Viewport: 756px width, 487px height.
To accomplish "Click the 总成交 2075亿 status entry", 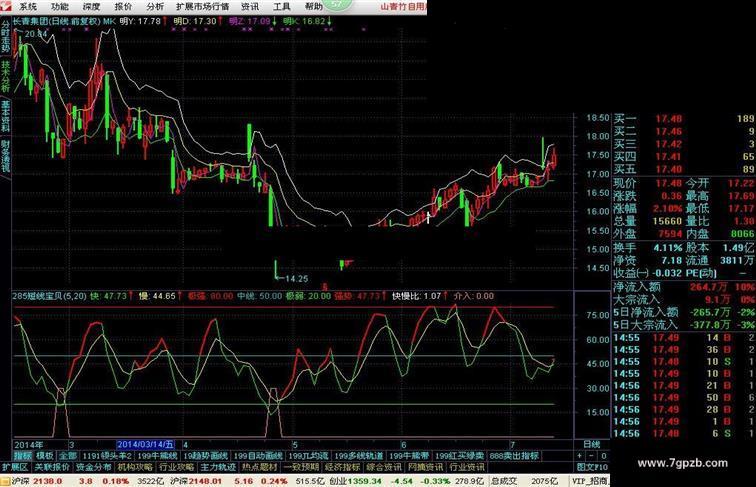I will [x=525, y=481].
